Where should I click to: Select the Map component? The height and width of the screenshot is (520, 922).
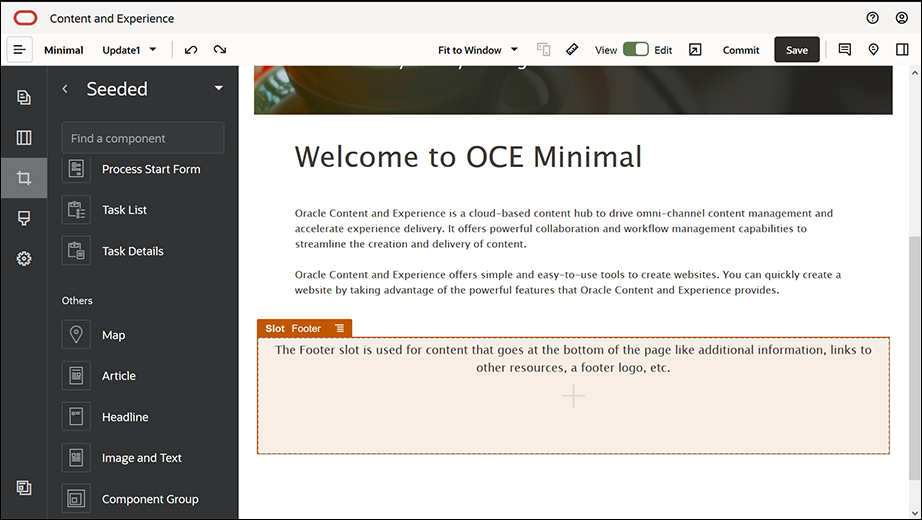(113, 335)
